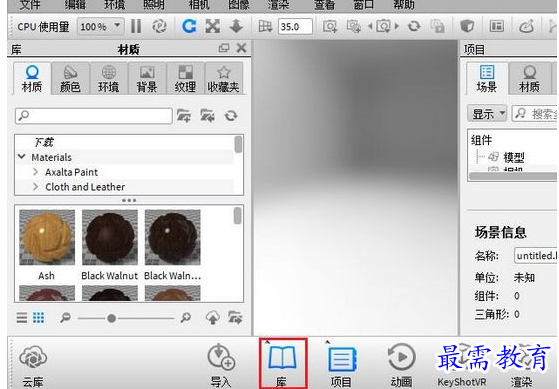Collapse the Materials tree node
This screenshot has height=389, width=559.
[21, 157]
